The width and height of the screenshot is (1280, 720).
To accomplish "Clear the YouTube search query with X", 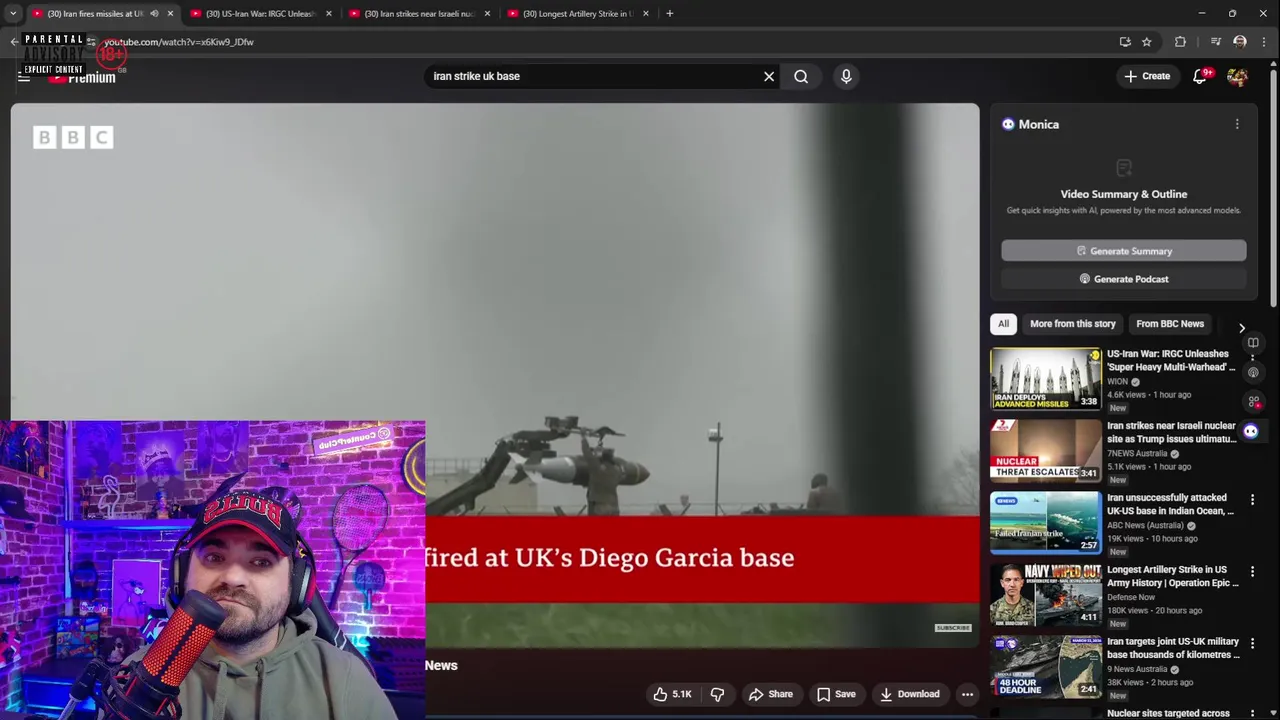I will [769, 76].
